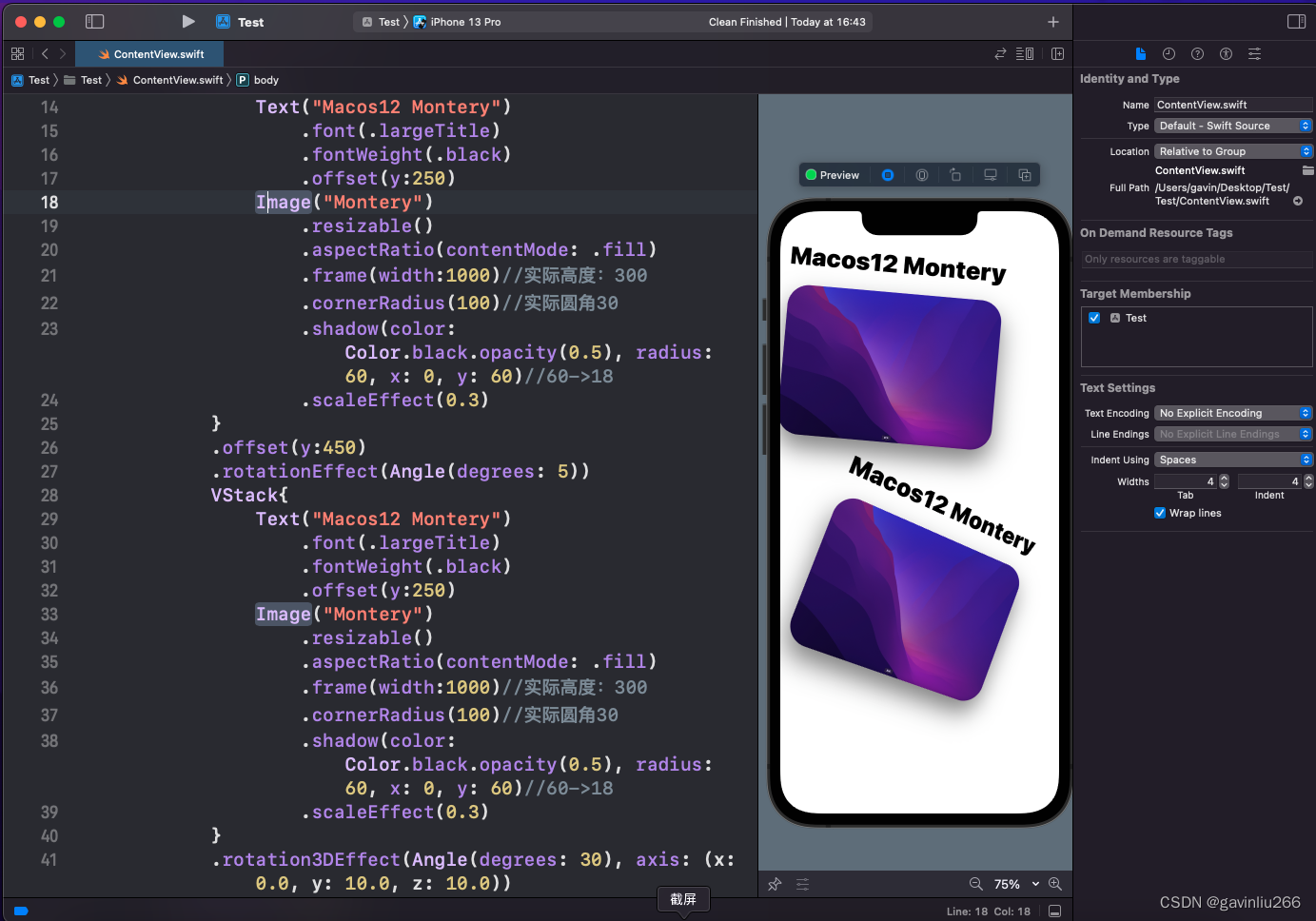1316x921 pixels.
Task: Show the History inspector
Action: pyautogui.click(x=1169, y=54)
